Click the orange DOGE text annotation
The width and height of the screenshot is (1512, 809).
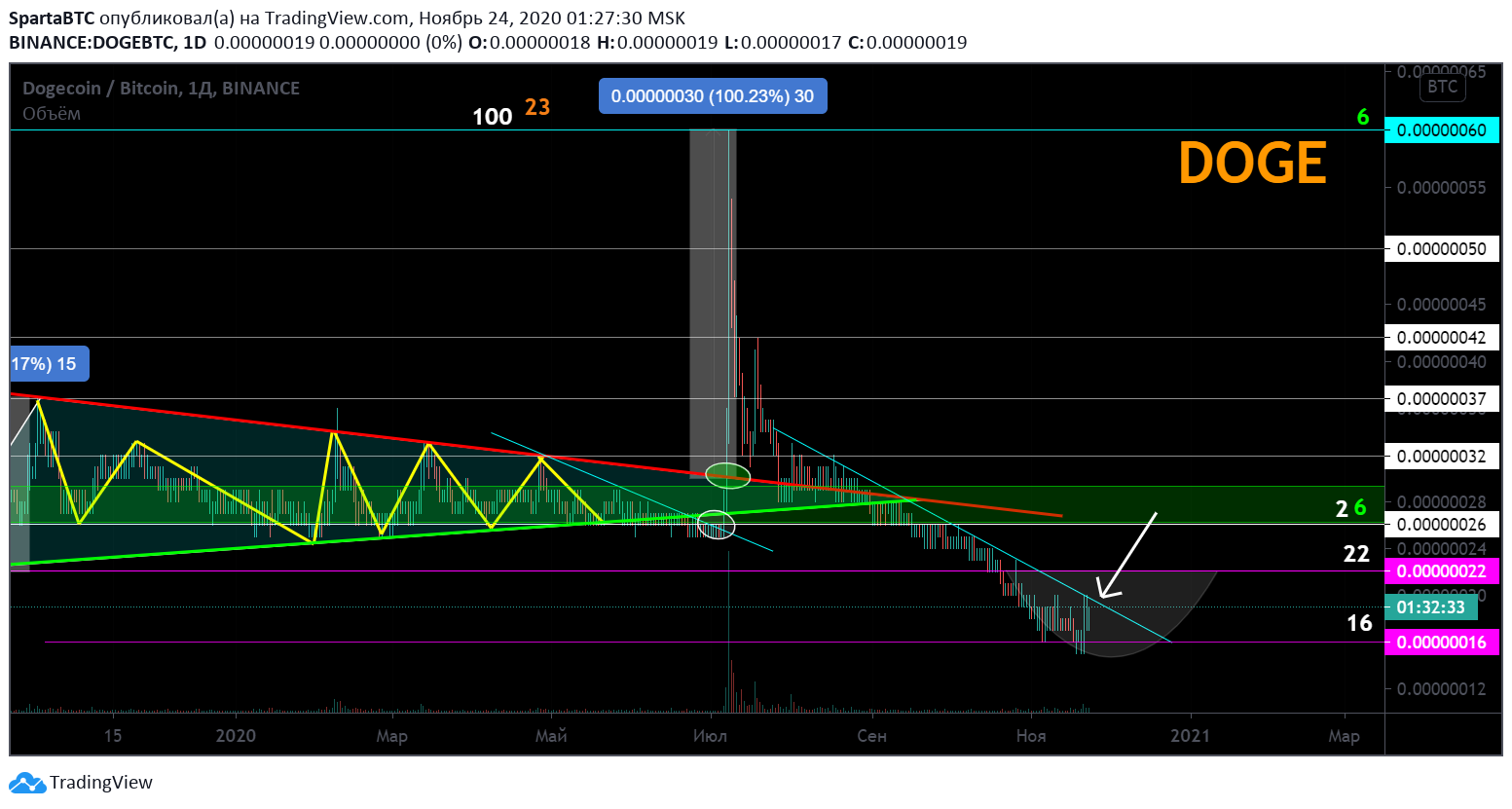[1252, 163]
